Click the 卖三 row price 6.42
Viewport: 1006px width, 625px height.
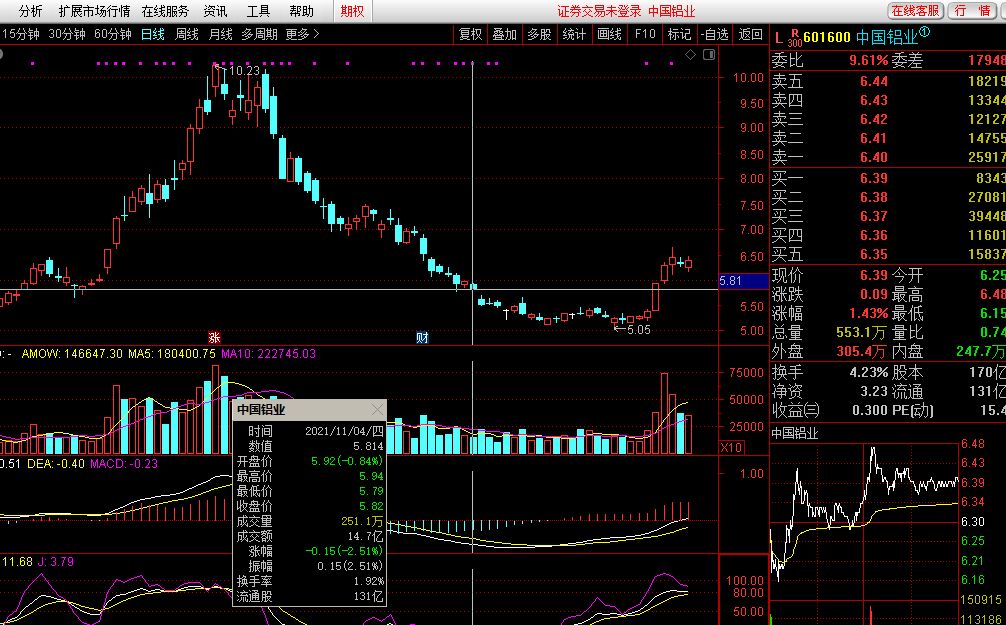pyautogui.click(x=874, y=119)
